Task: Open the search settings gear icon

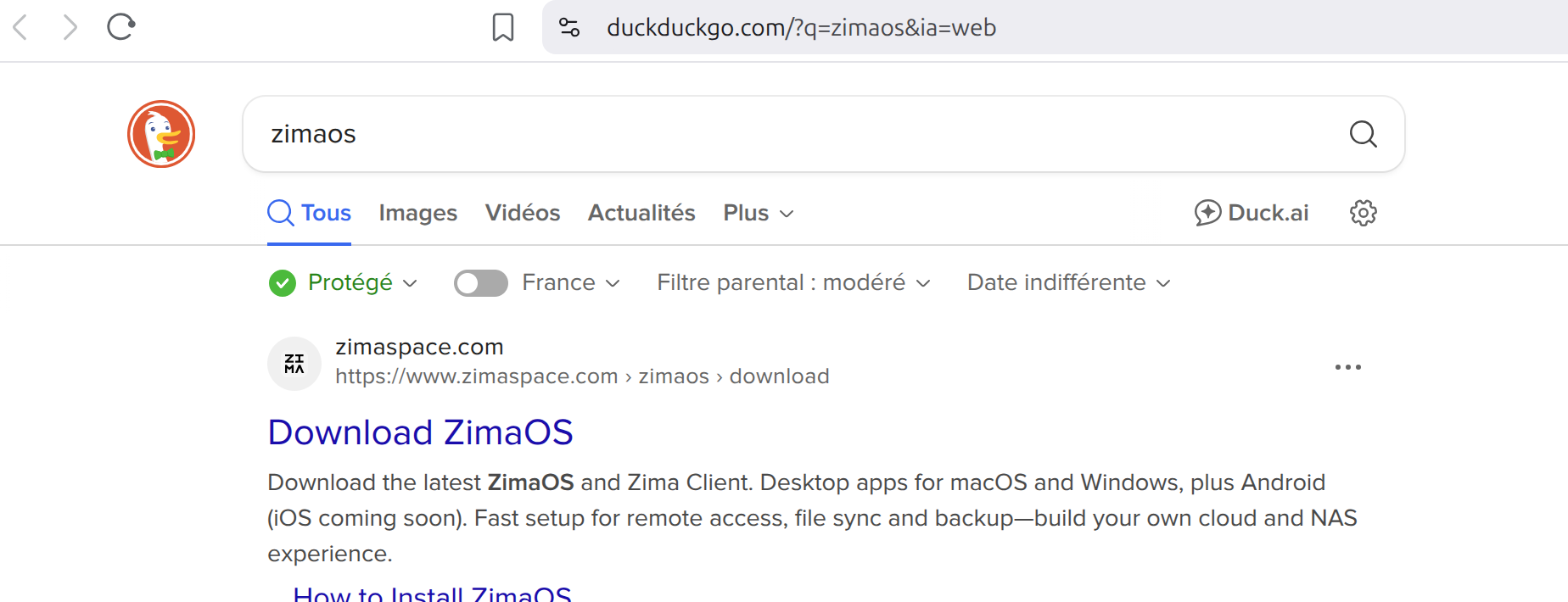Action: click(1363, 213)
